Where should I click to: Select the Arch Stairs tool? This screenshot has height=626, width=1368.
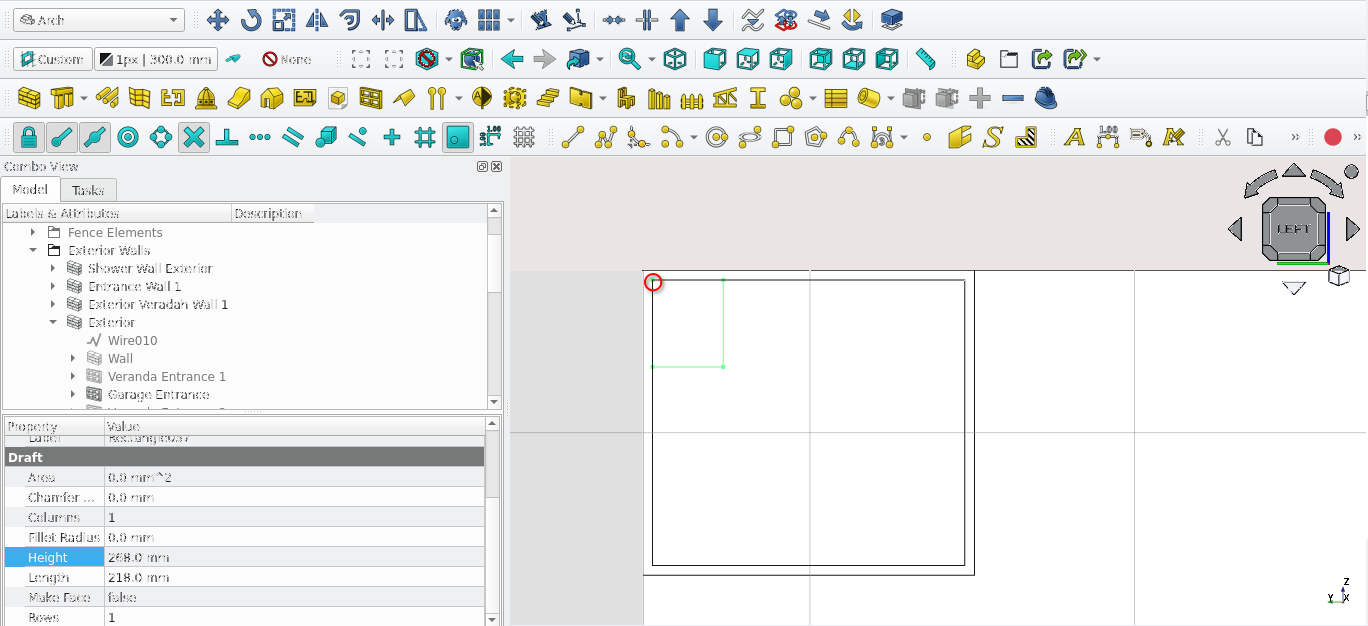tap(547, 98)
